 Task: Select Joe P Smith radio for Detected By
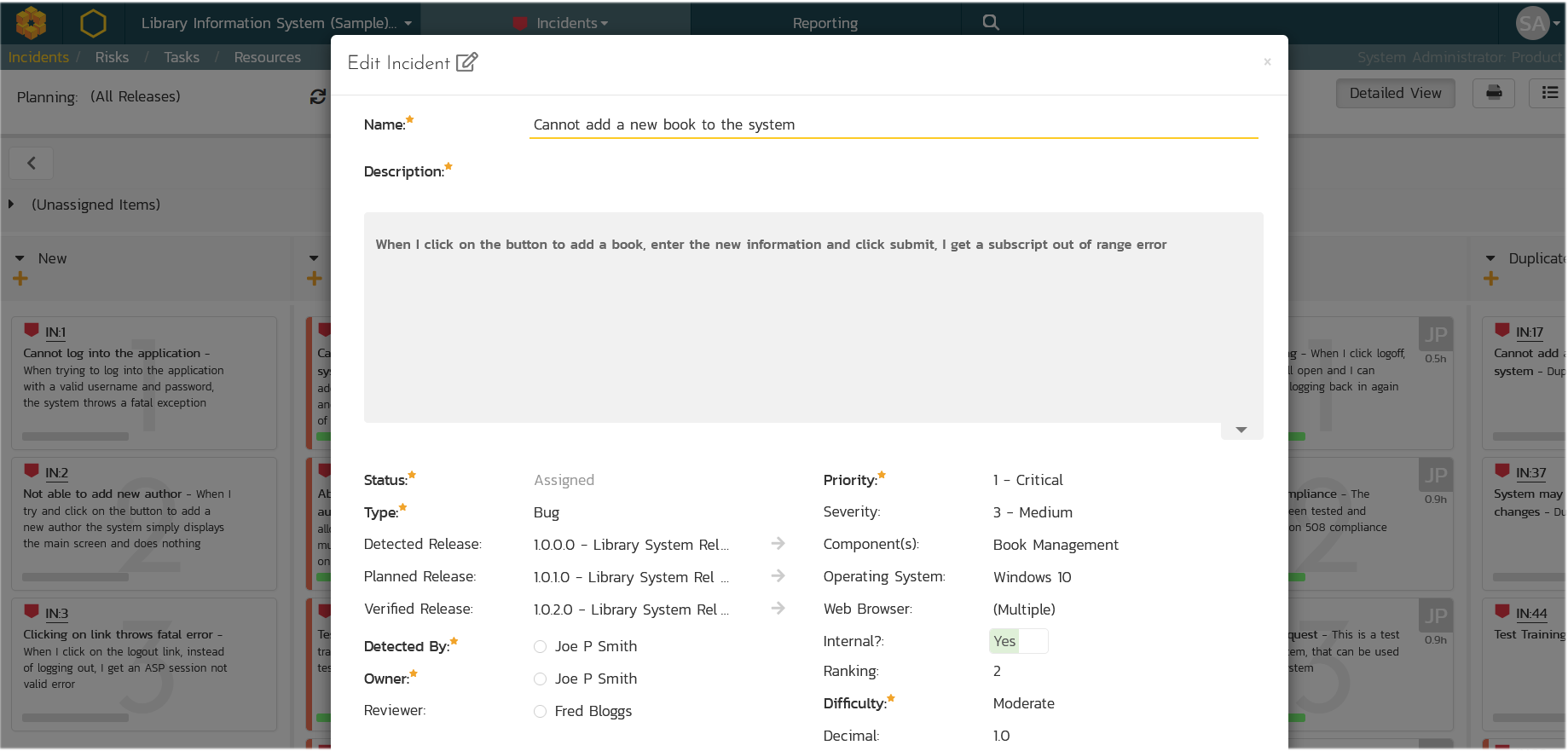(x=540, y=647)
